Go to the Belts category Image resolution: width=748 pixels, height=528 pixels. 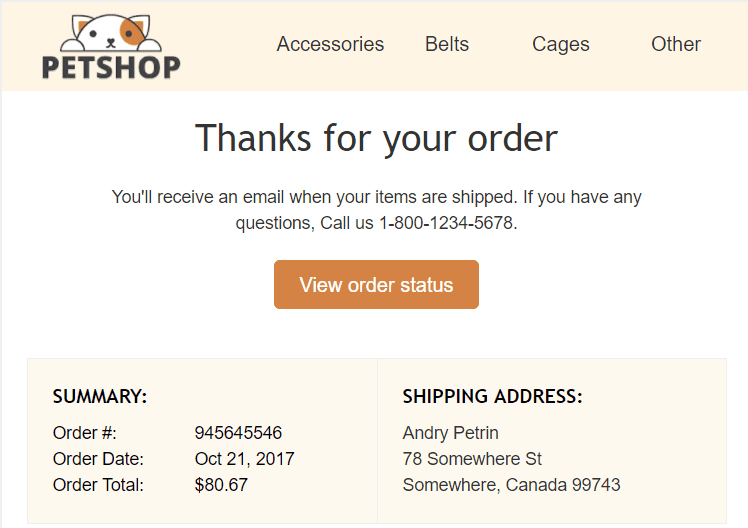tap(447, 44)
